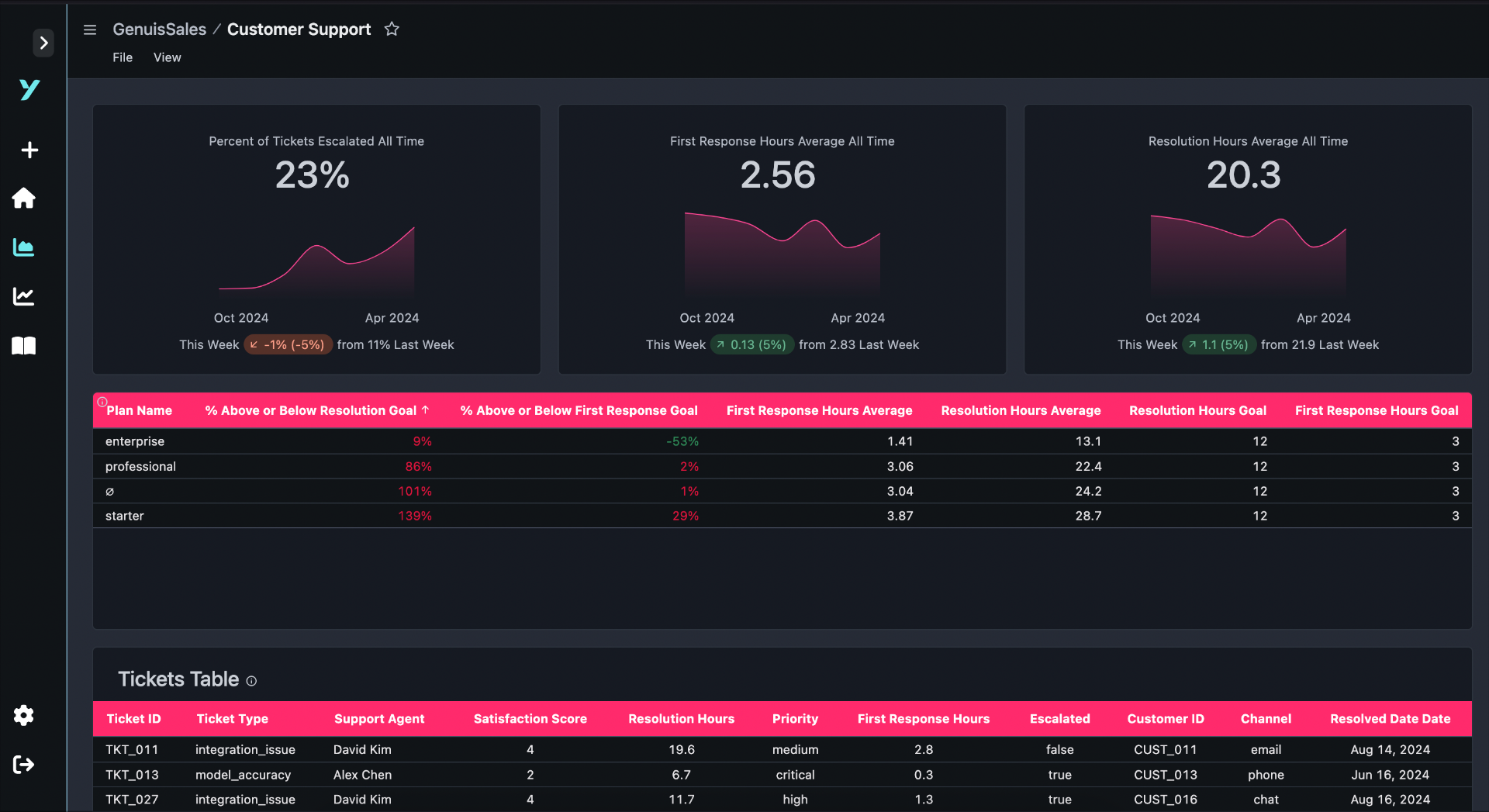This screenshot has width=1489, height=812.
Task: Toggle sort on Resolution Goal column arrow
Action: tap(427, 410)
